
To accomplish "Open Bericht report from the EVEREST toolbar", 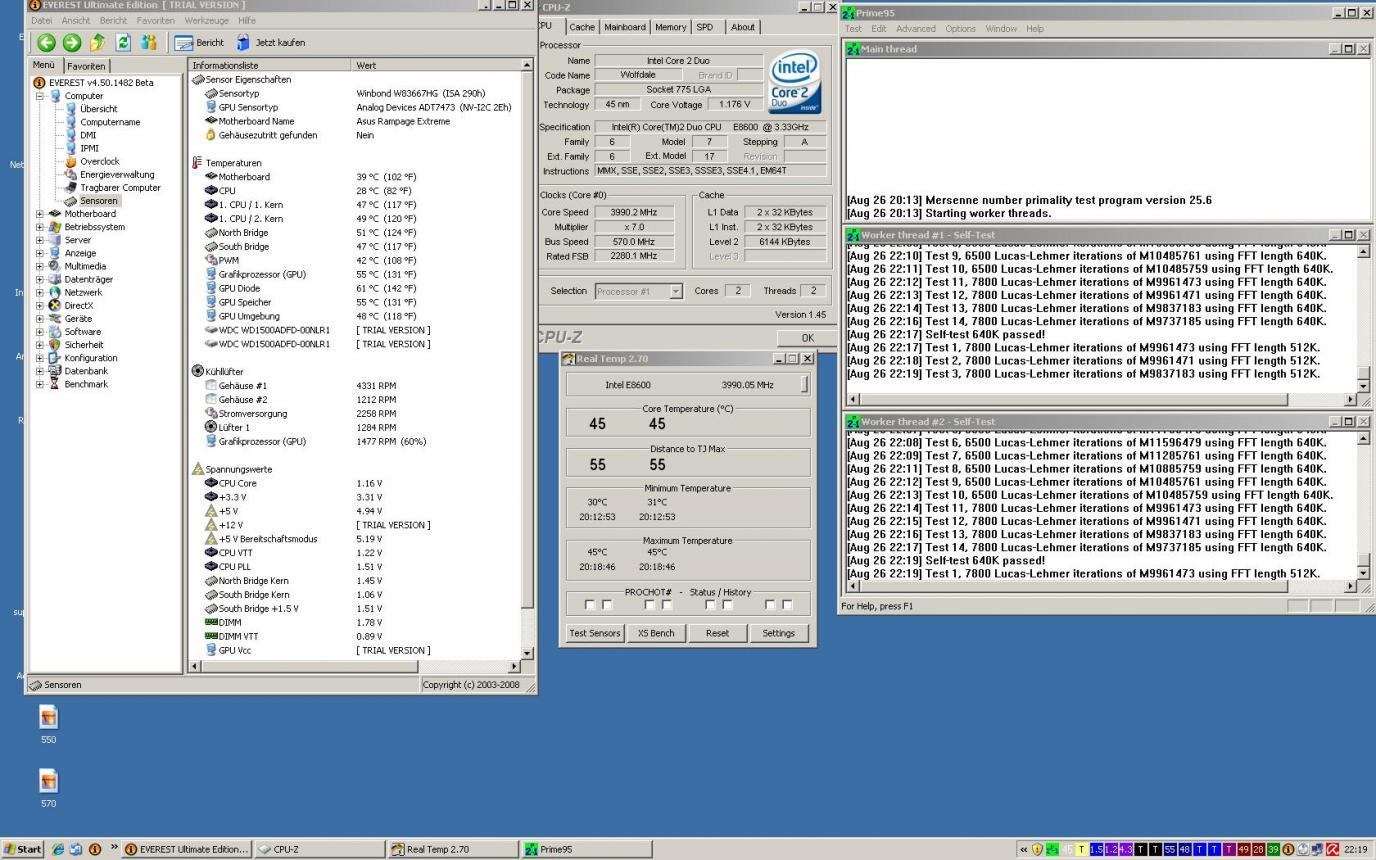I will pos(199,42).
